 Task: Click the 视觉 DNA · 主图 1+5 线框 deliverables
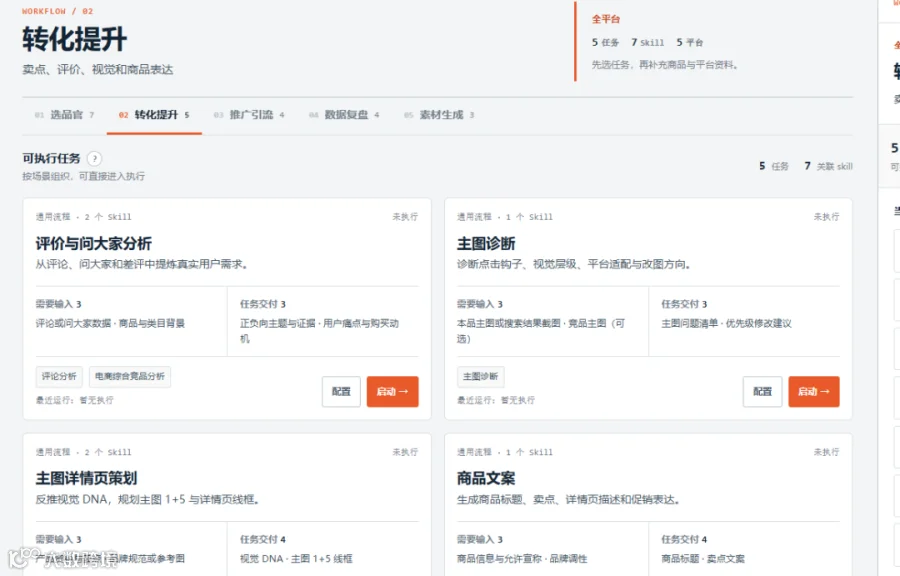(296, 559)
